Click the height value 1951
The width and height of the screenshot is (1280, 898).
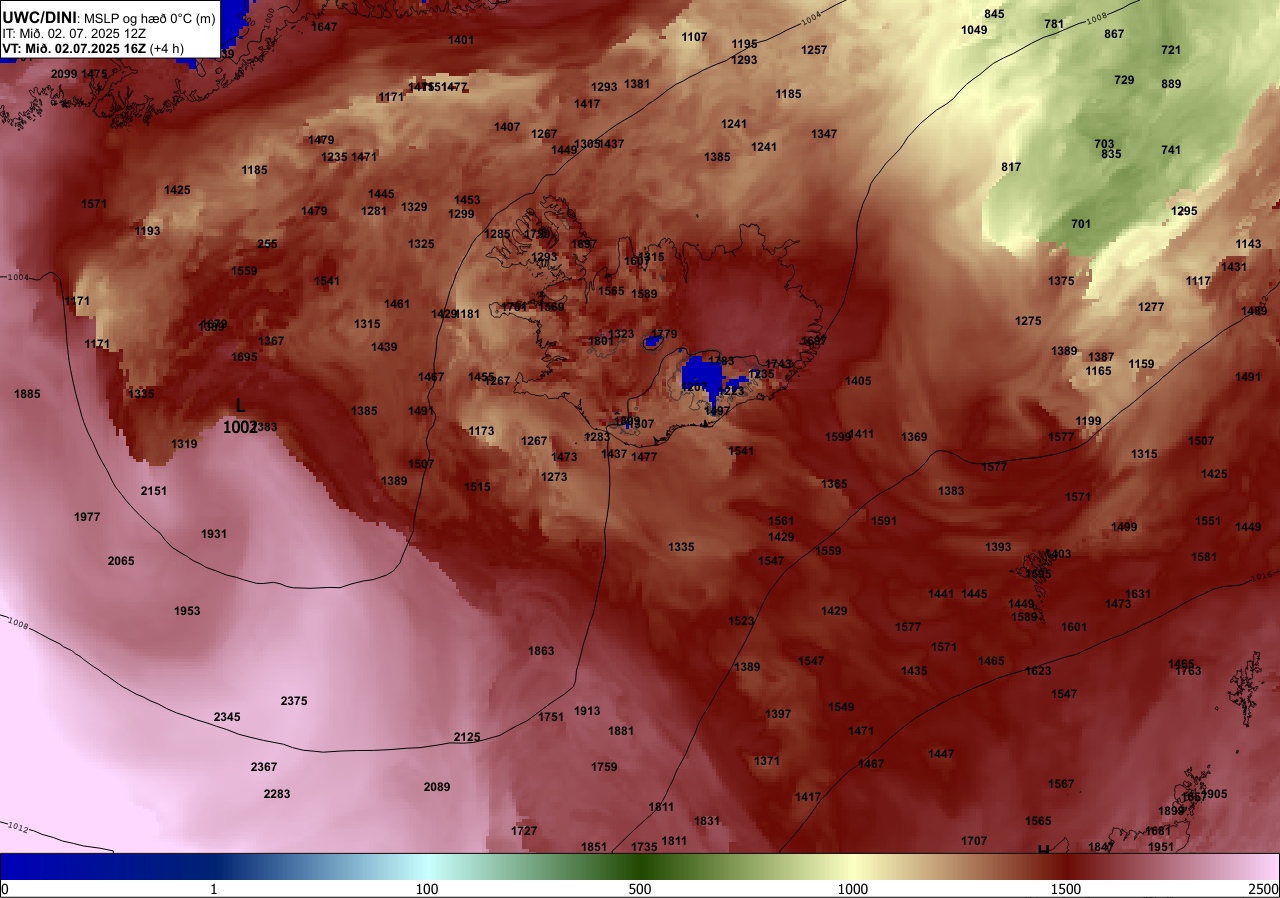pos(1161,847)
